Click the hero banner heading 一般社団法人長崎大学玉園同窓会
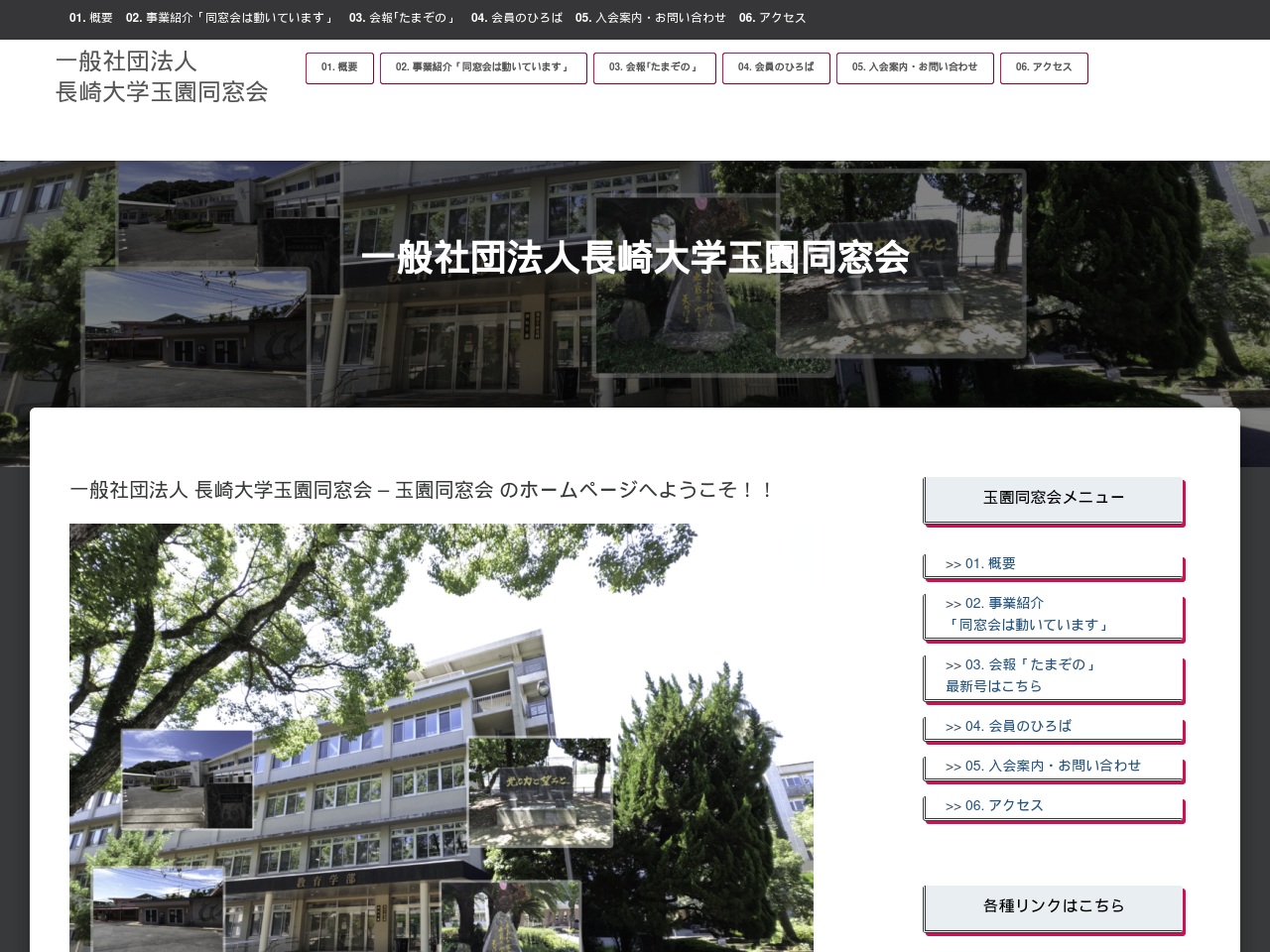Viewport: 1270px width, 952px height. point(635,258)
